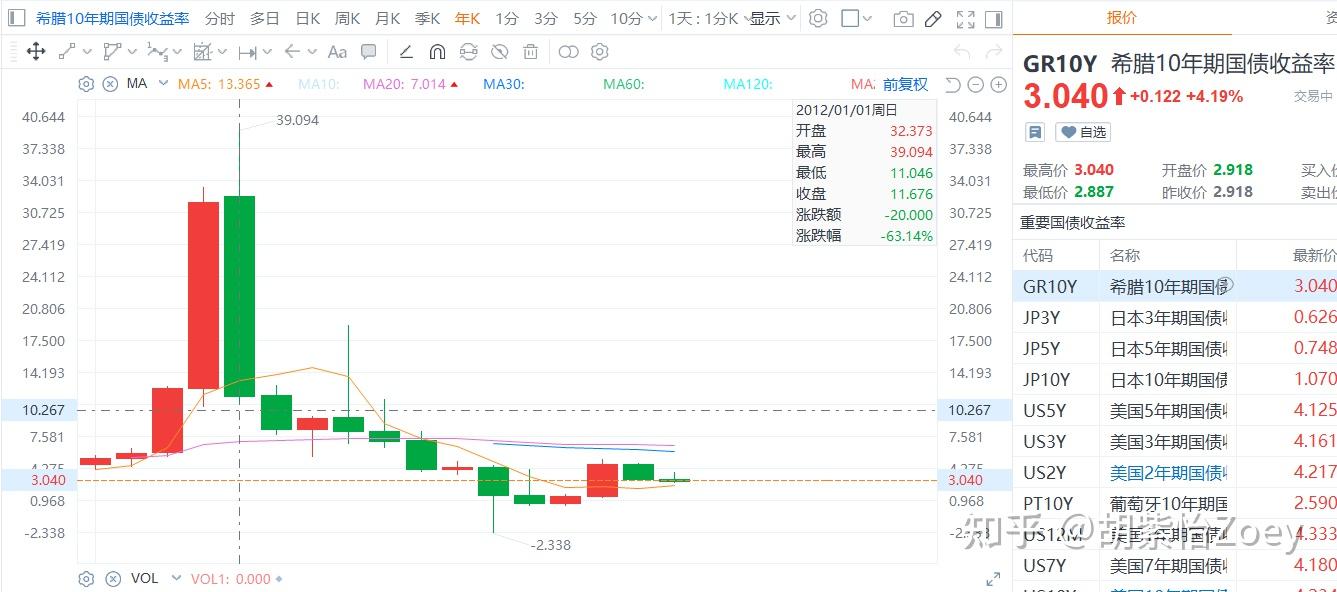This screenshot has width=1337, height=592.
Task: Open the 报价 tab in right panel
Action: [x=1121, y=17]
